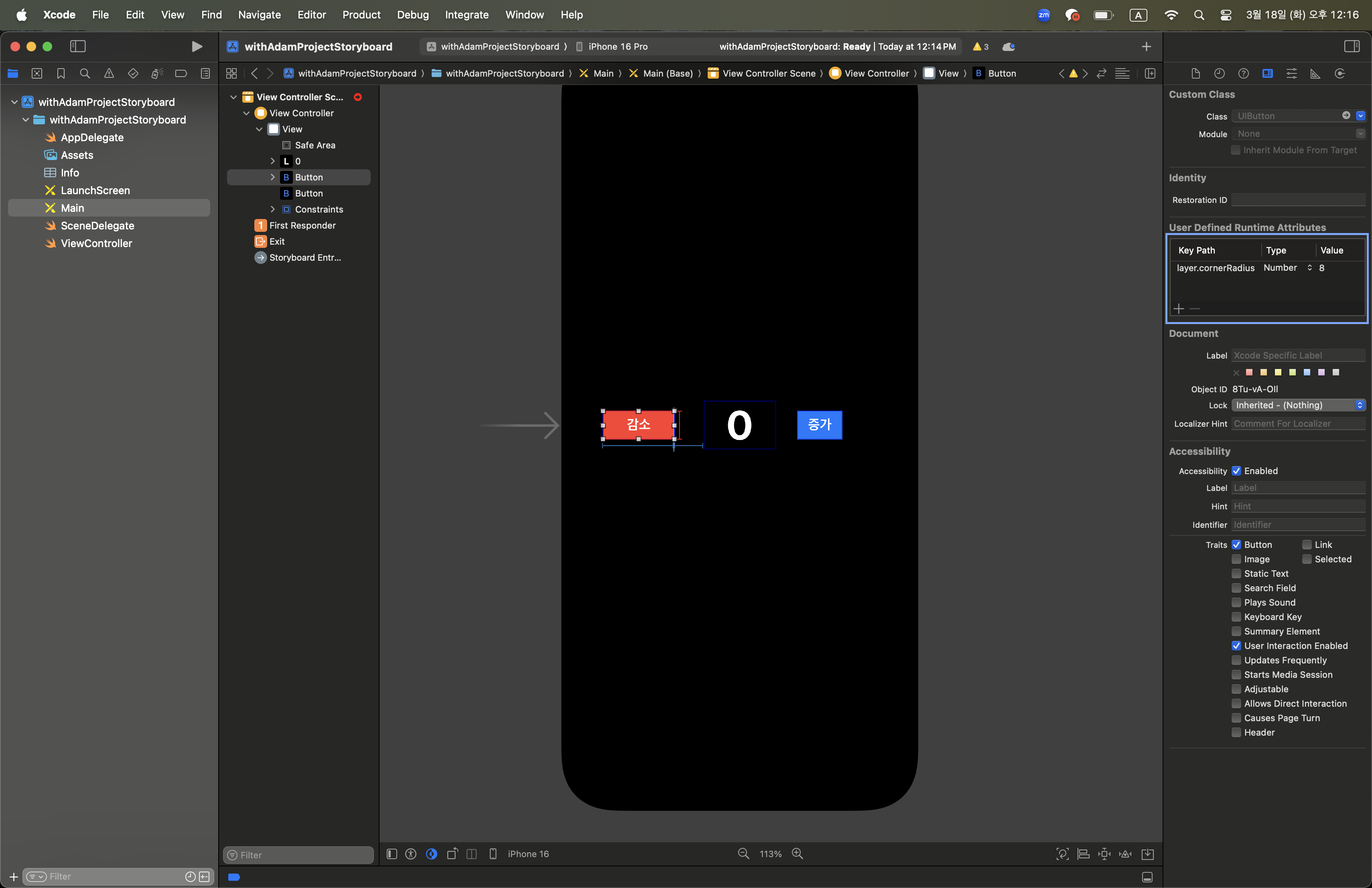The height and width of the screenshot is (888, 1372).
Task: Expand the selected Button disclosure triangle
Action: (x=273, y=178)
